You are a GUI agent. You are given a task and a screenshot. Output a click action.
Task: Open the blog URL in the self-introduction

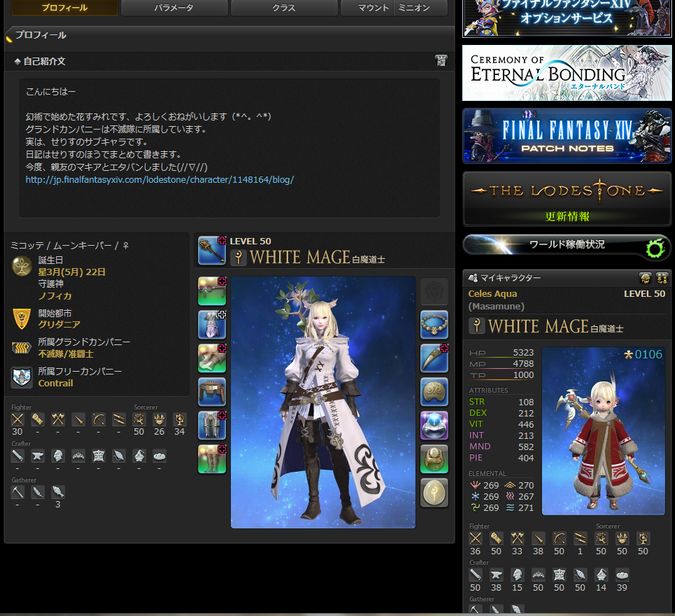[160, 180]
